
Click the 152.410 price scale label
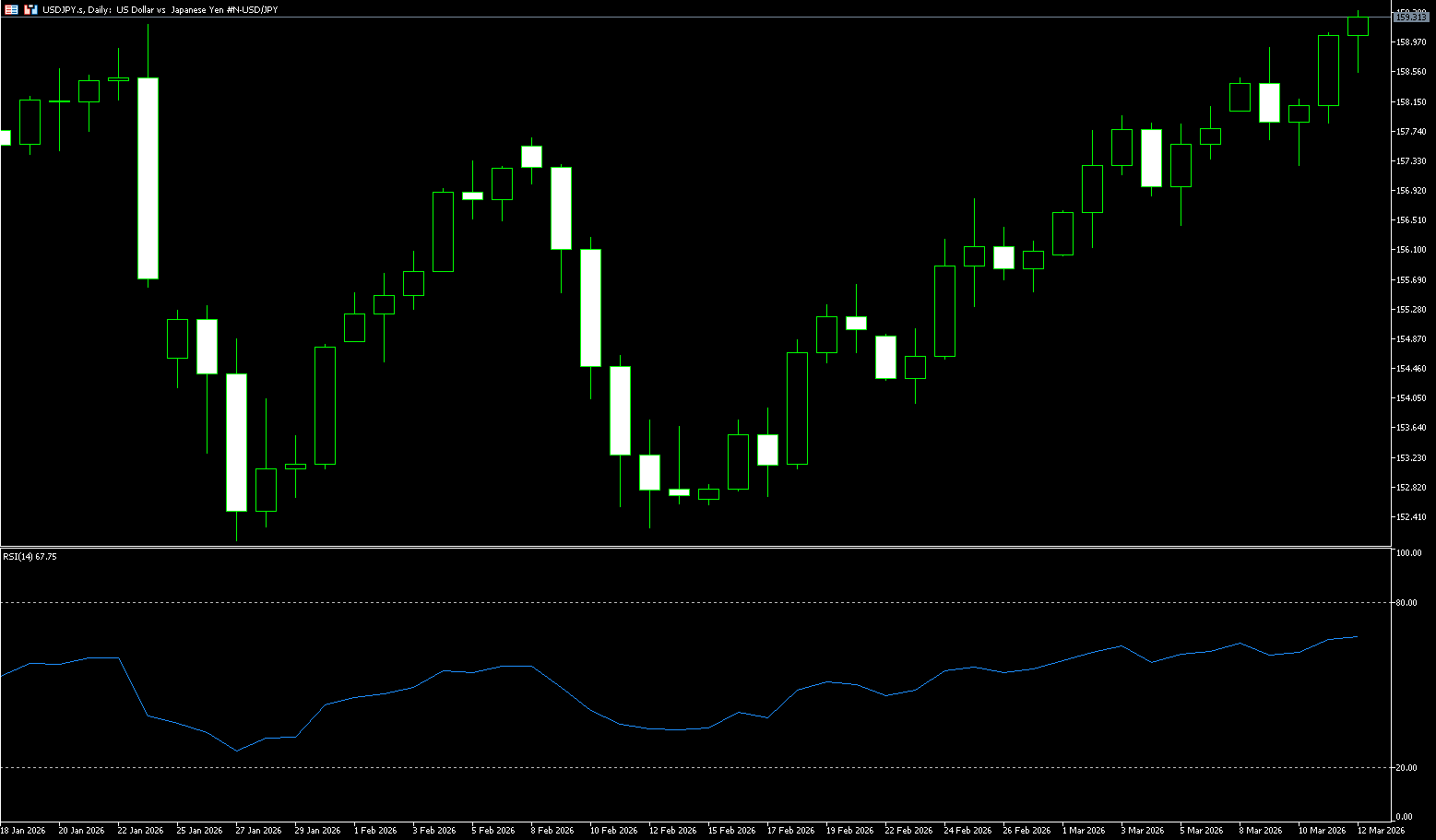tap(1411, 517)
